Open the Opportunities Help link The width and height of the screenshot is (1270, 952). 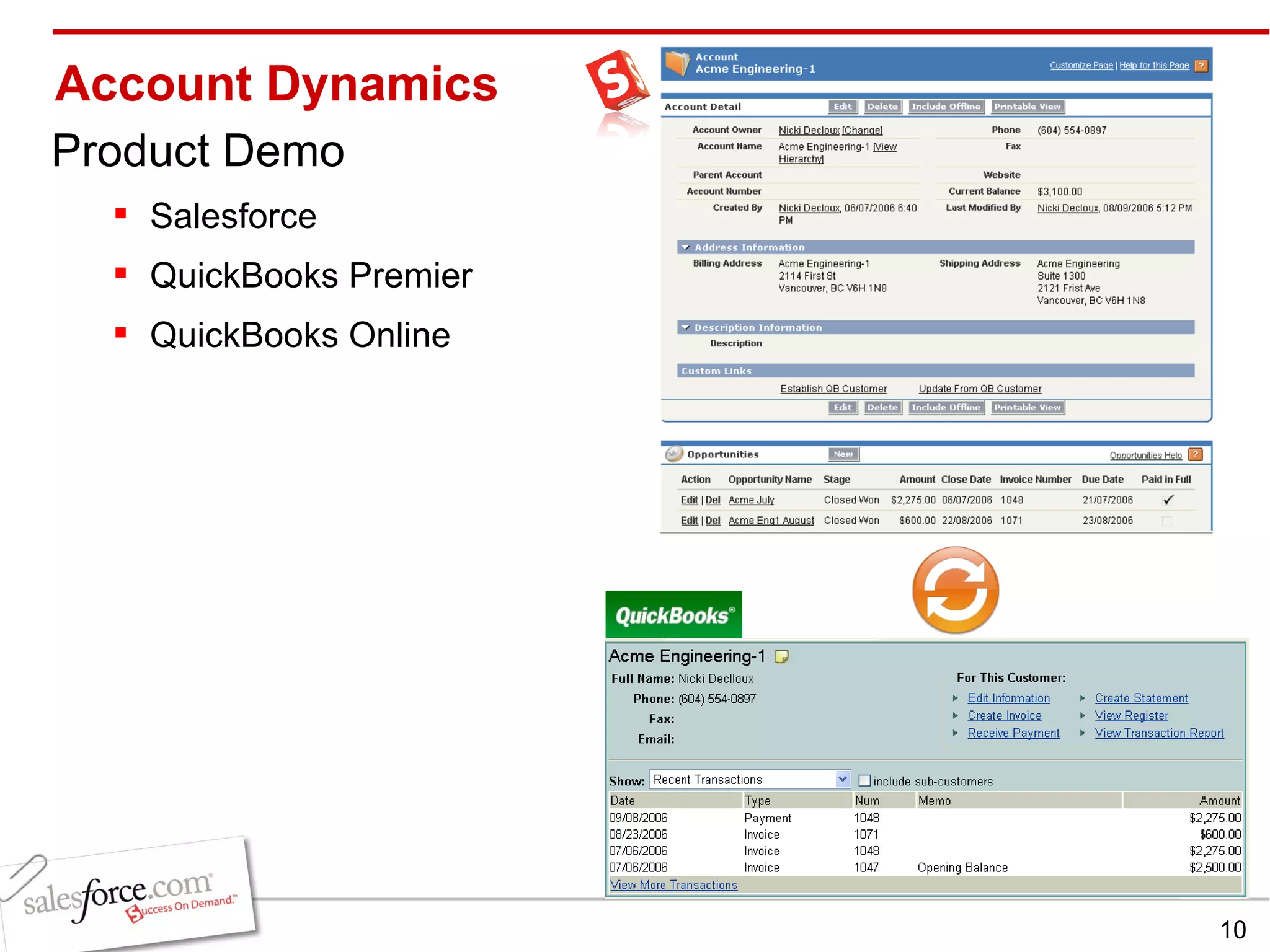pos(1145,456)
